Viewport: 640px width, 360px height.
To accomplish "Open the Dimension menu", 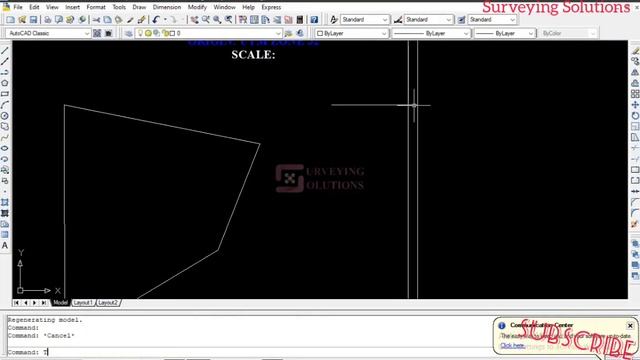I will coord(167,7).
